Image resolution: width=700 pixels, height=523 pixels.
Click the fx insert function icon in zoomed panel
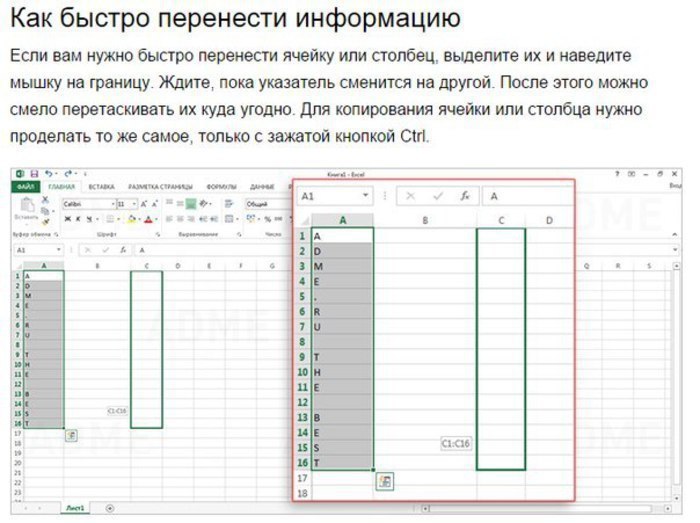[465, 197]
